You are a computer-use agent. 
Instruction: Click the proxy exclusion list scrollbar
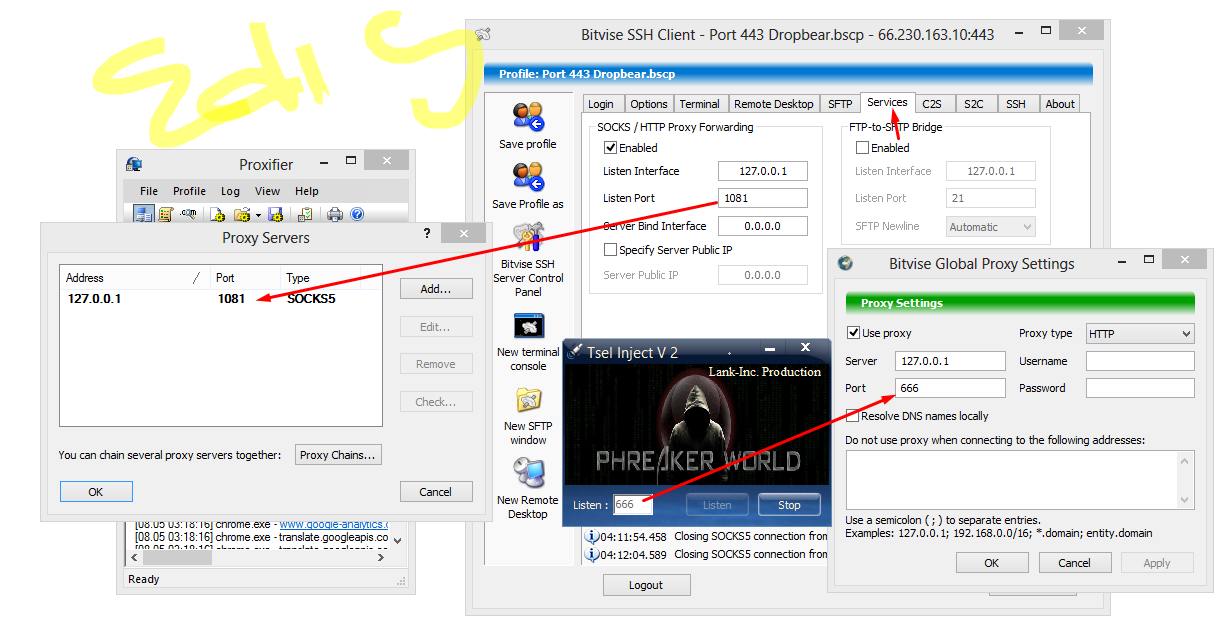pos(1186,480)
